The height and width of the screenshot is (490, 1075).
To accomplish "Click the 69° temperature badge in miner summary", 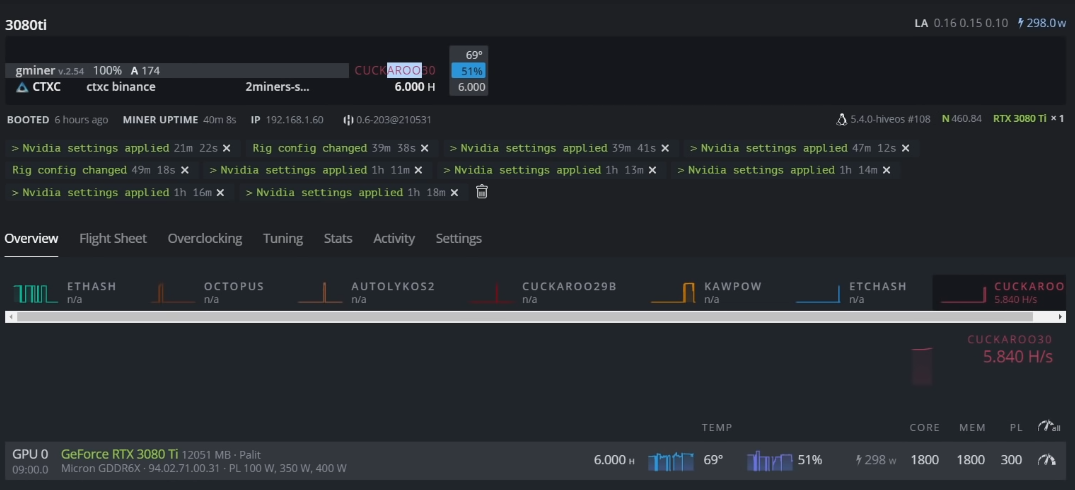I will [474, 55].
